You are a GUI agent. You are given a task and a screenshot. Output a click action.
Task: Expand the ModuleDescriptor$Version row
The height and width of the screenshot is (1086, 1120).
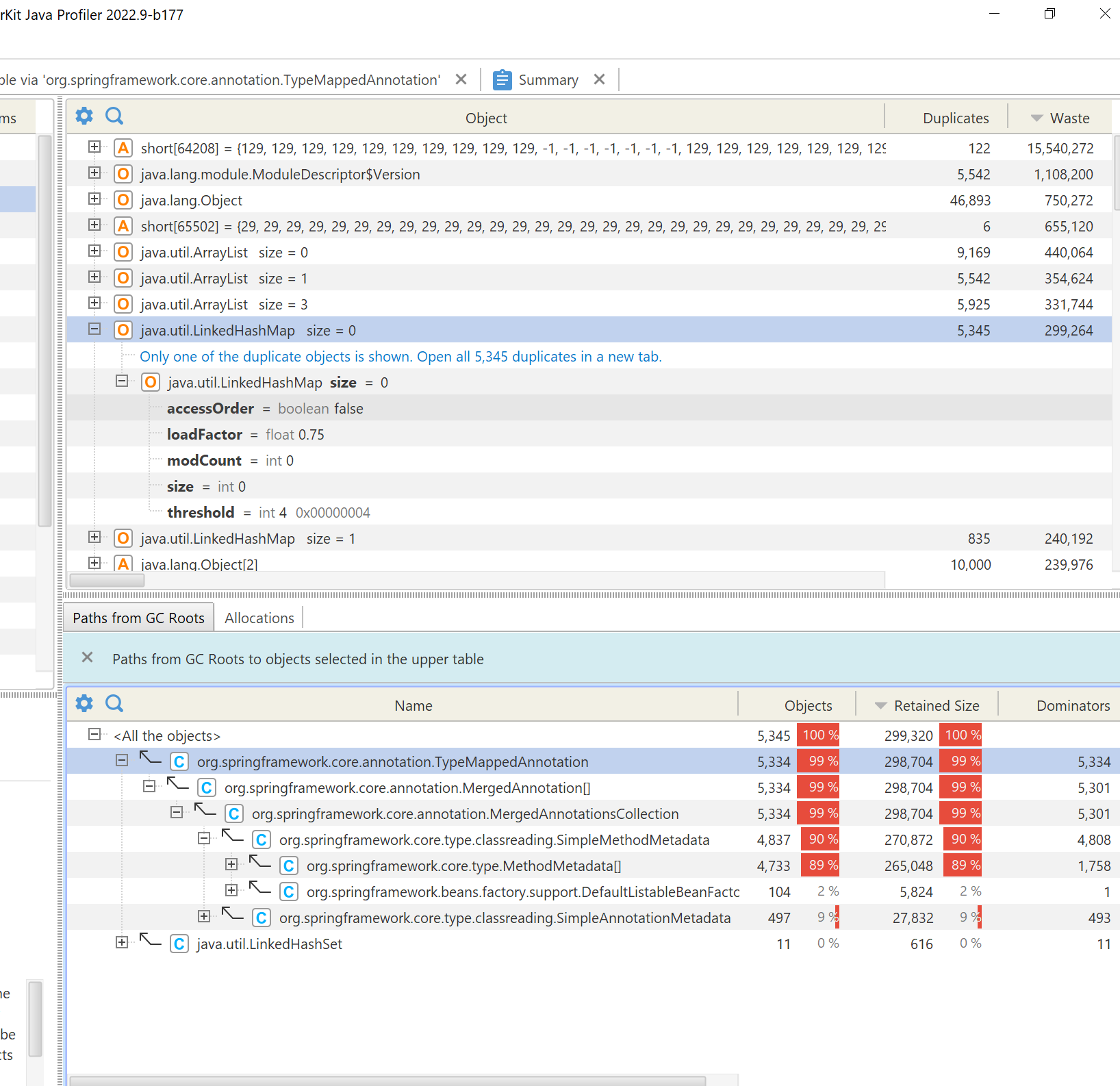(94, 173)
